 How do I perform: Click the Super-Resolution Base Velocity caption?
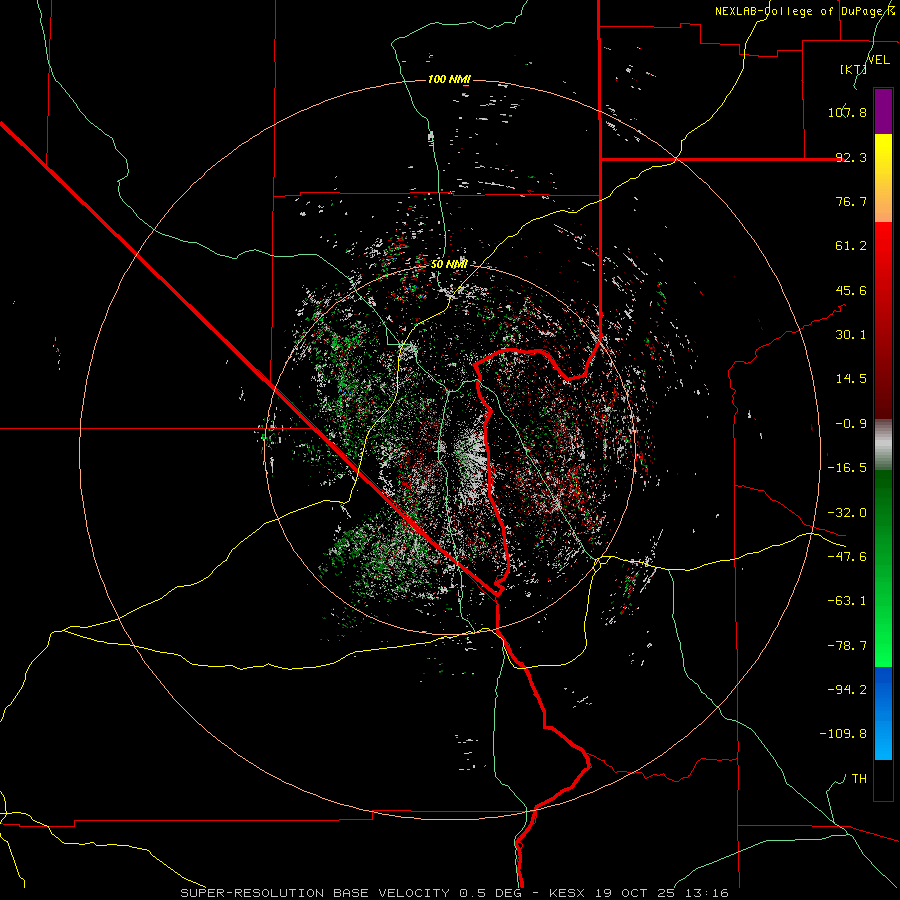(454, 893)
